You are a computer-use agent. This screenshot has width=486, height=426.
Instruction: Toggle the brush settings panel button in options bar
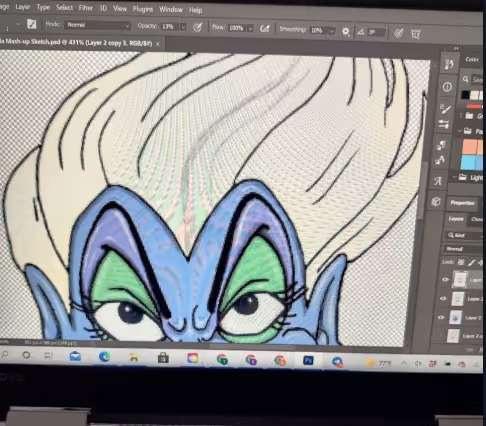(32, 24)
